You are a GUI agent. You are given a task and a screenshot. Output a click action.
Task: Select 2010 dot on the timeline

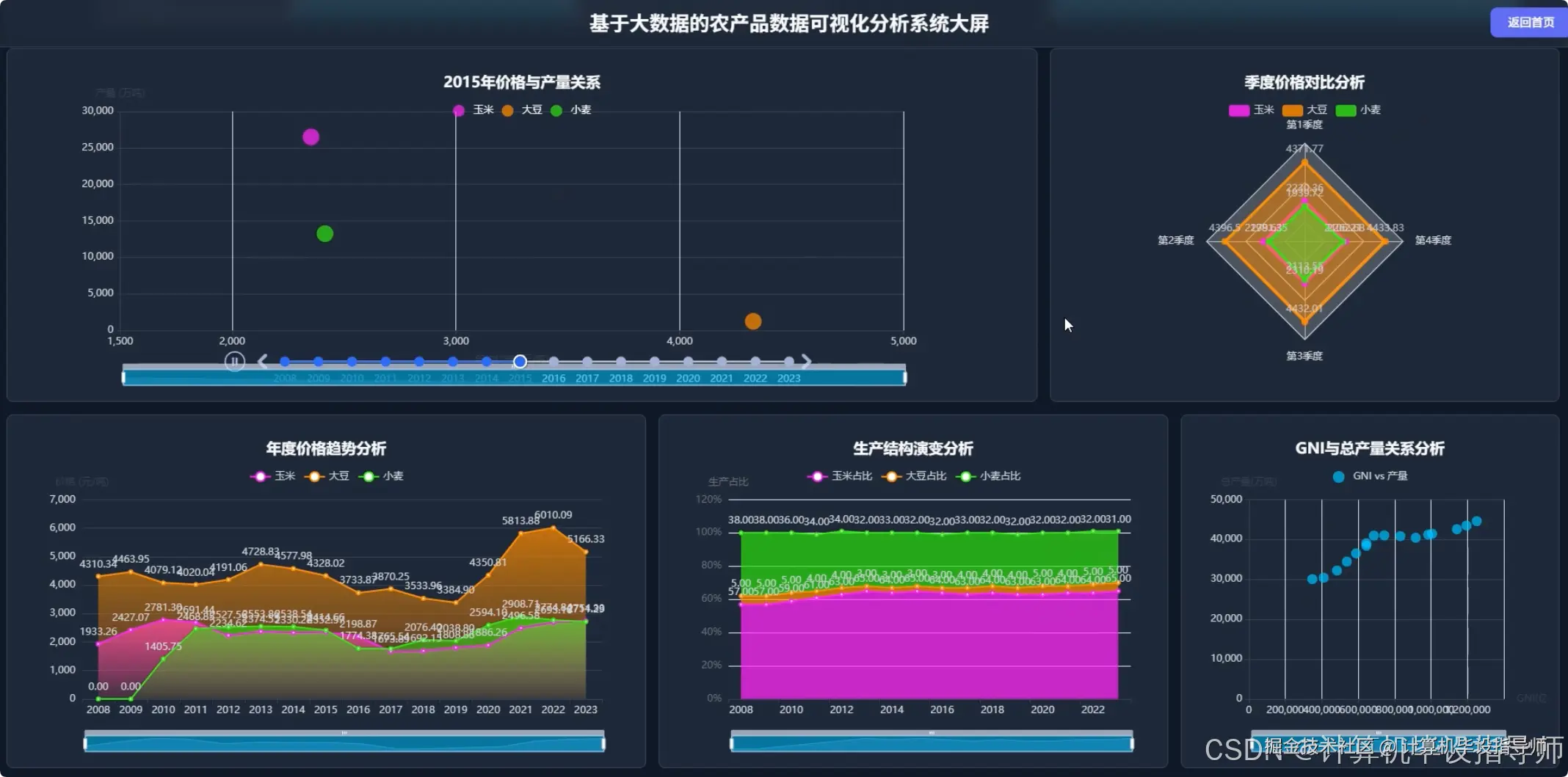pyautogui.click(x=352, y=362)
